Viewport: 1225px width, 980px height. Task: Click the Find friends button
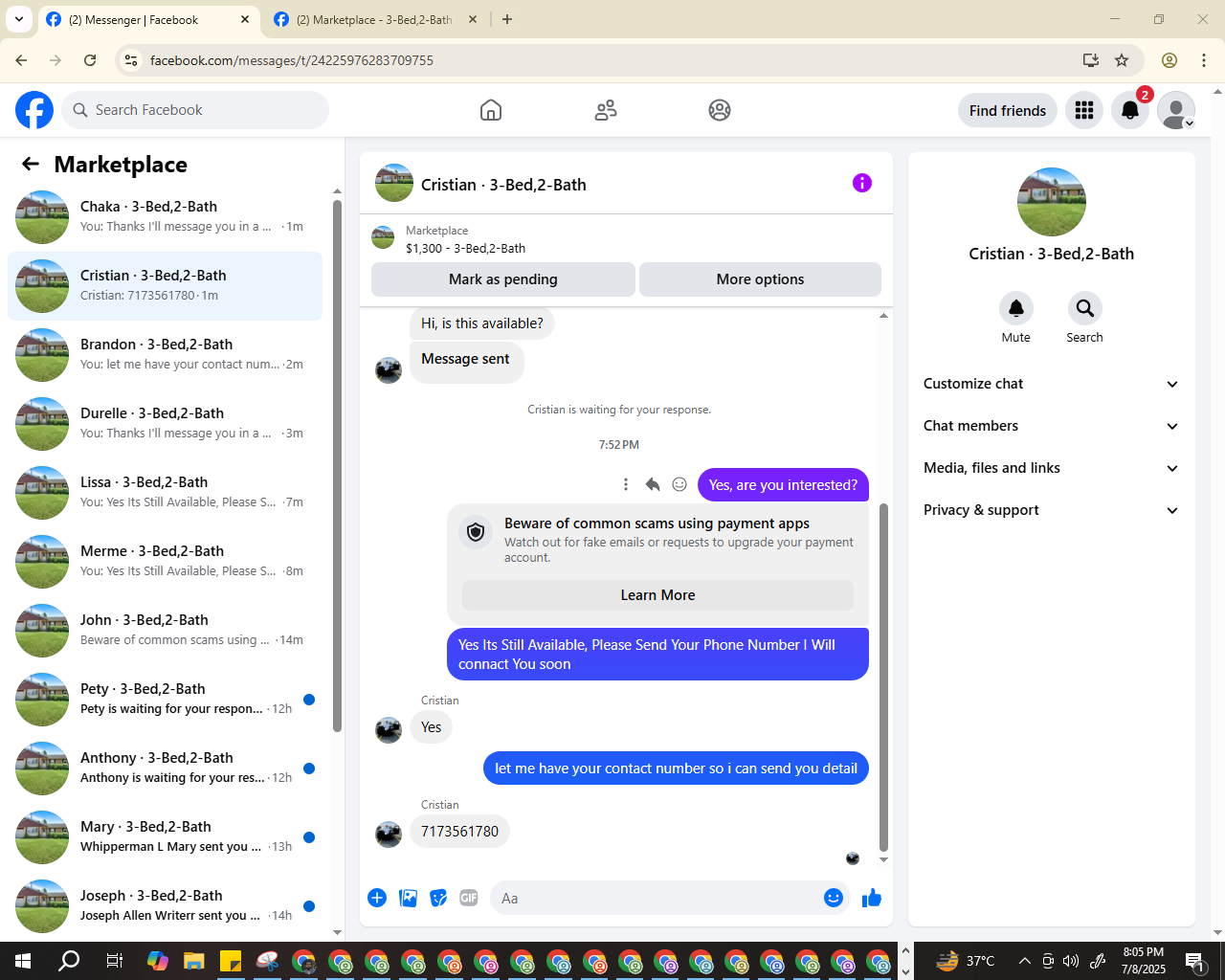tap(1008, 110)
